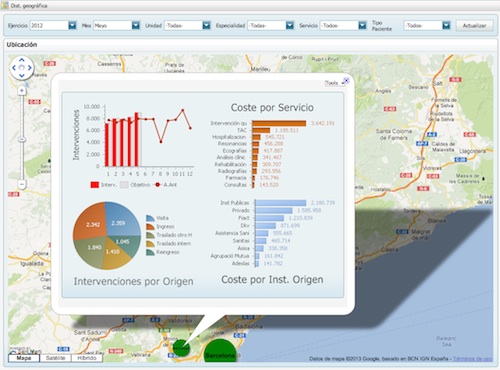This screenshot has height=370, width=500.
Task: Click the Coste por Servicio title
Action: (x=272, y=107)
